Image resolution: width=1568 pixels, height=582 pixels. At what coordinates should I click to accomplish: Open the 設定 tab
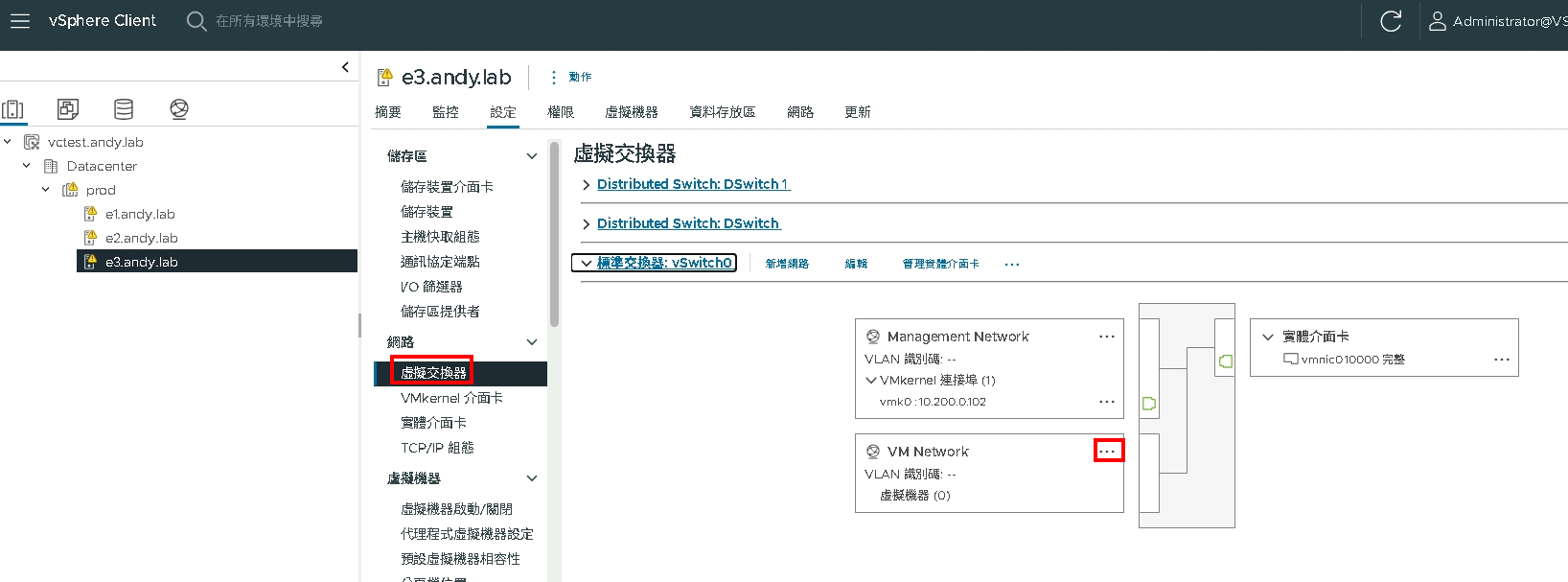point(503,112)
